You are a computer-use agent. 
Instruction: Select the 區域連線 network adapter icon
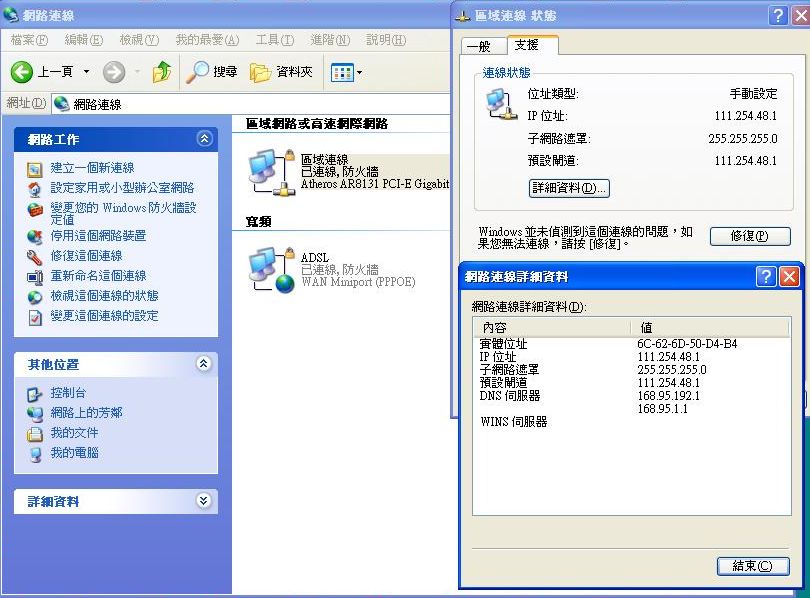point(271,172)
